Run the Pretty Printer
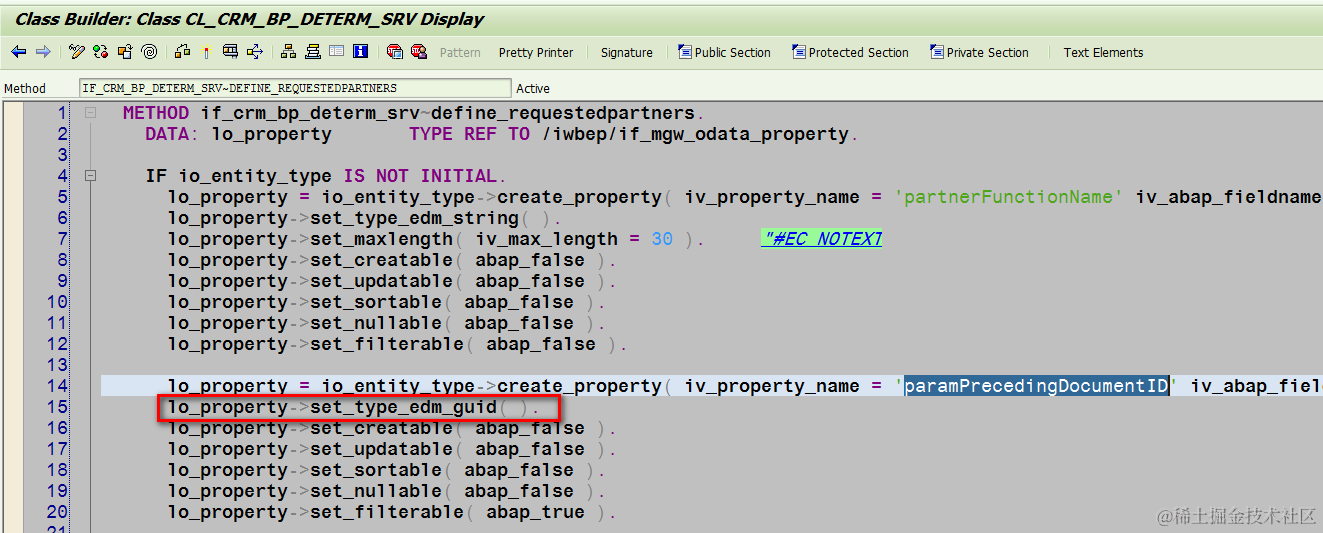This screenshot has height=533, width=1323. pos(536,53)
